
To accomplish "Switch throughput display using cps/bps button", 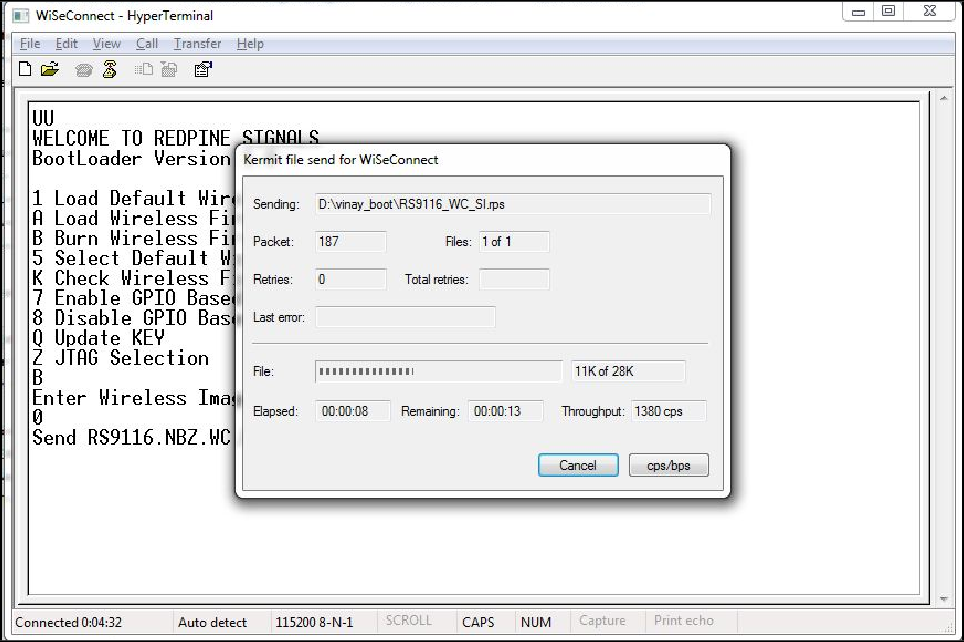I will tap(668, 465).
